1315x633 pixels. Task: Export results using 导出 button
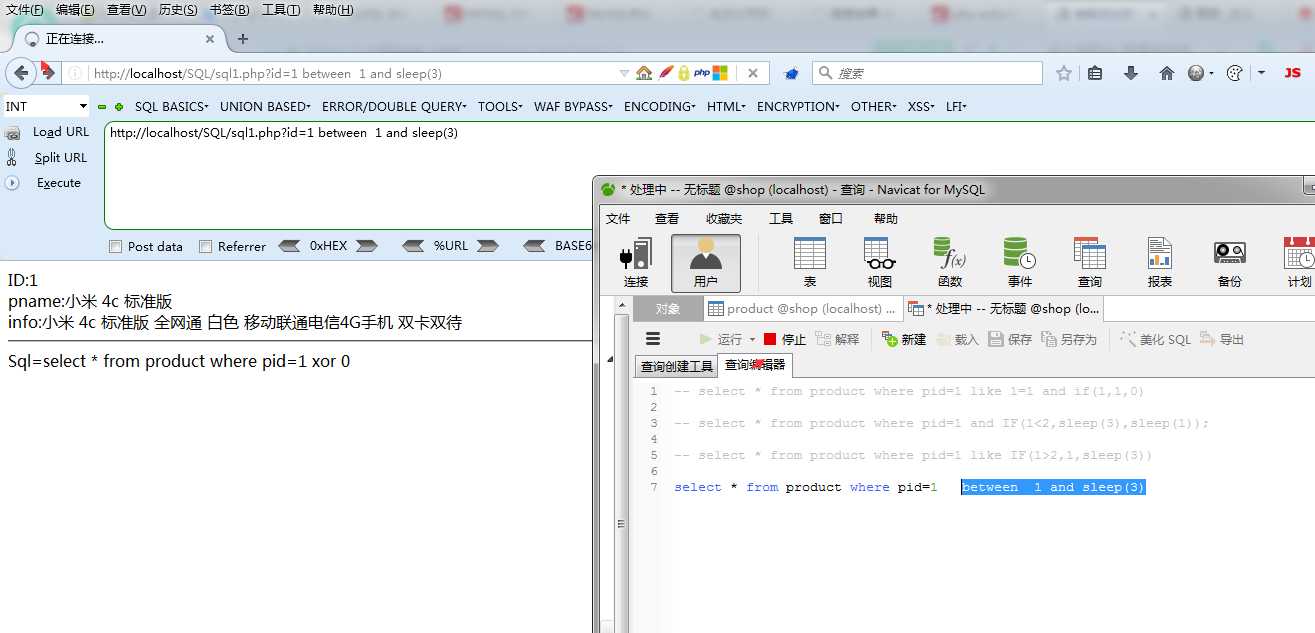point(1221,339)
